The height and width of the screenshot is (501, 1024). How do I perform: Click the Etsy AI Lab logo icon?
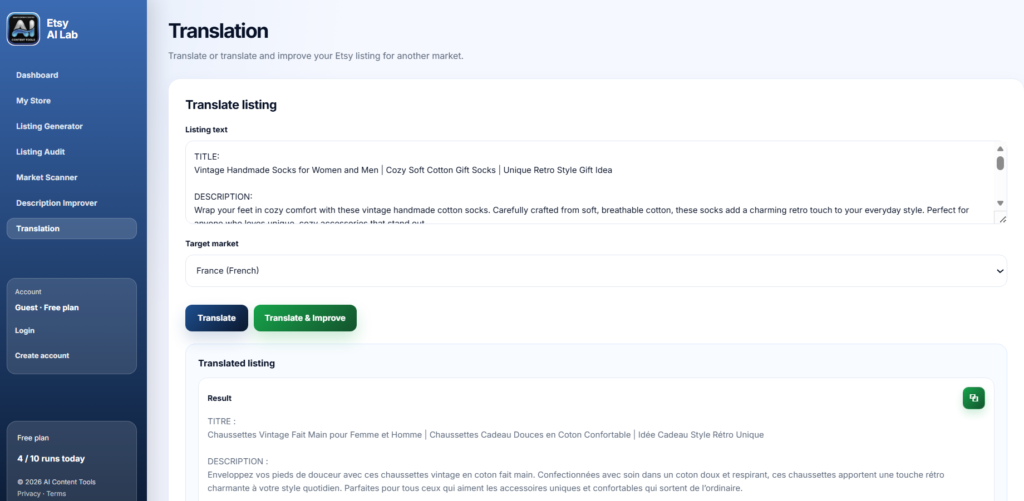click(24, 29)
